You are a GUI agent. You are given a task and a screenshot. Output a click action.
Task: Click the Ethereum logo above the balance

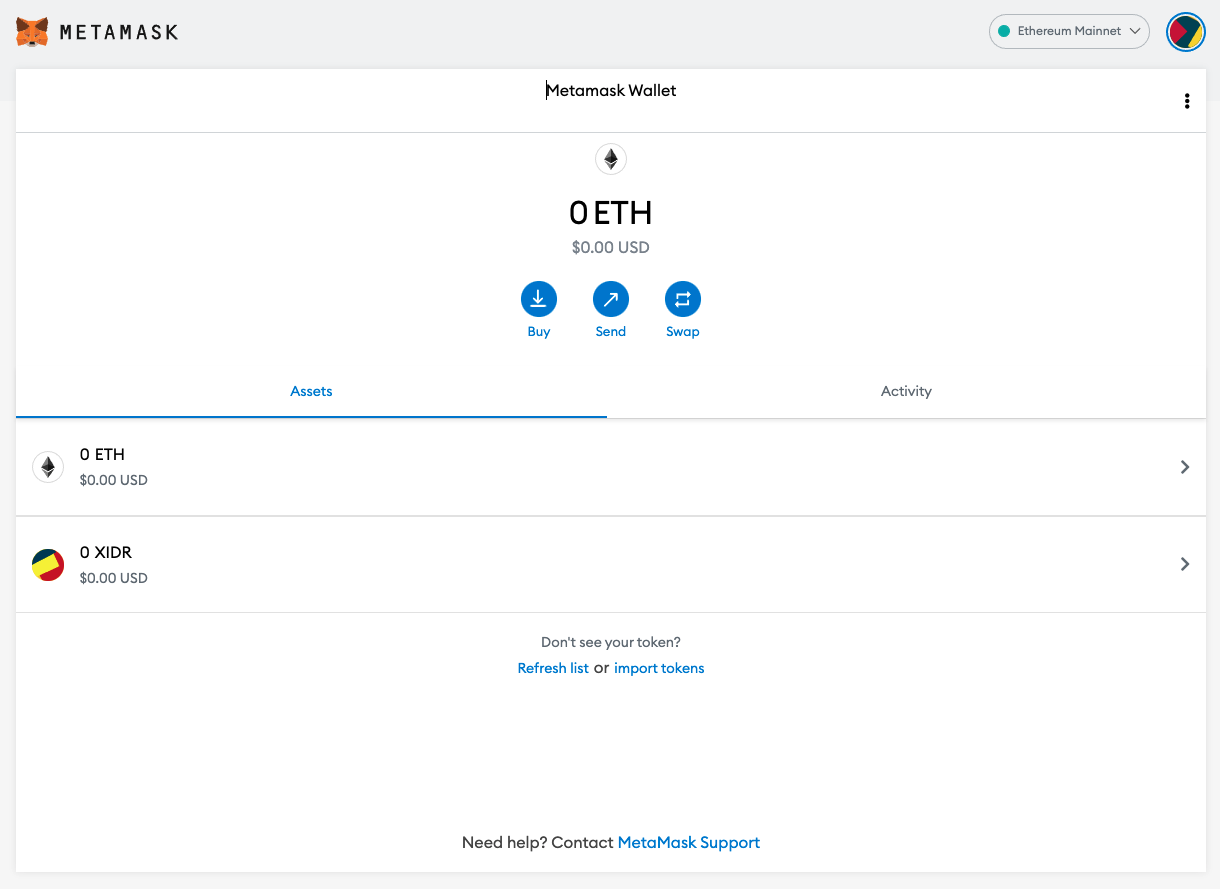click(x=611, y=159)
